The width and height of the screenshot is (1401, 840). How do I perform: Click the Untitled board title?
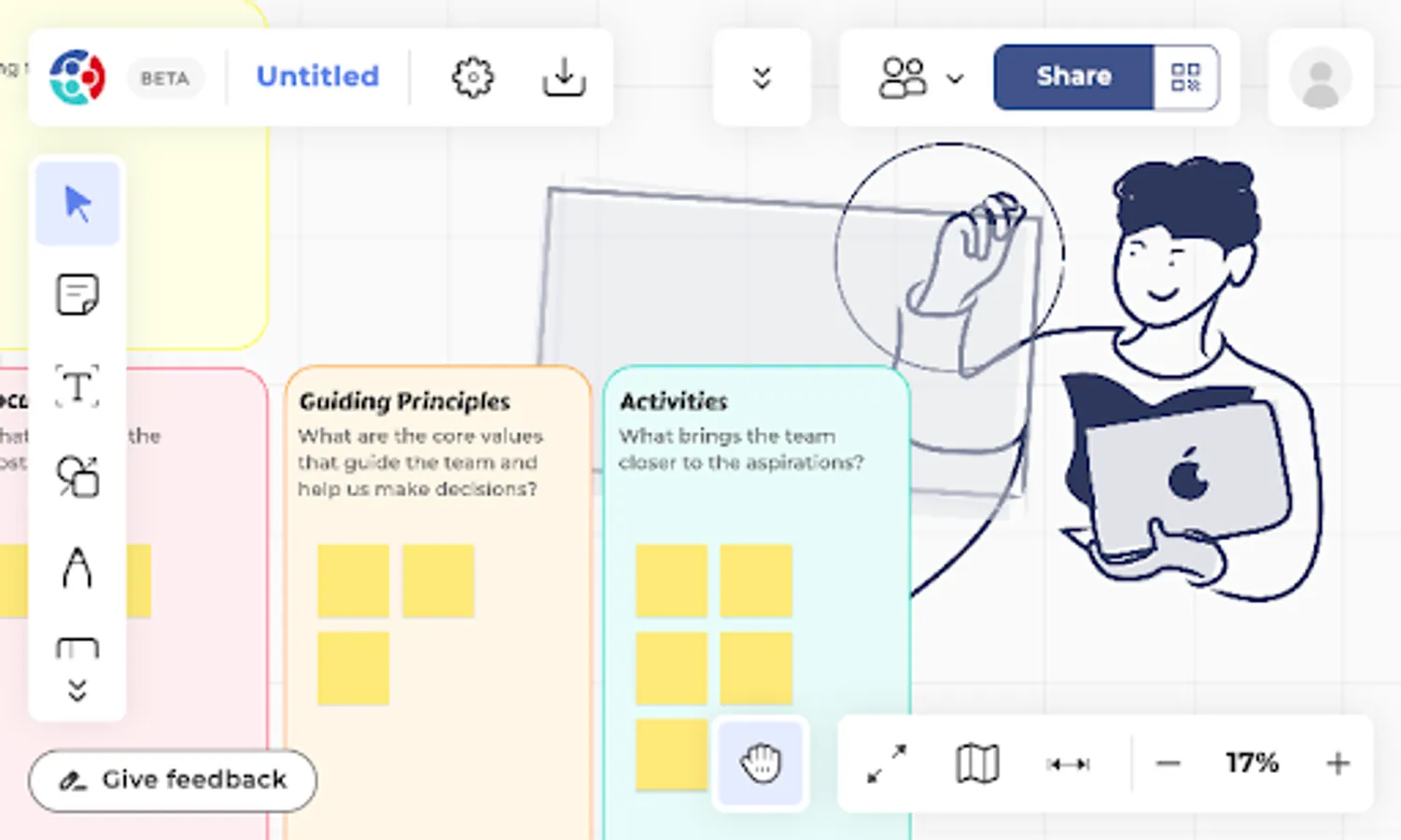(x=317, y=77)
